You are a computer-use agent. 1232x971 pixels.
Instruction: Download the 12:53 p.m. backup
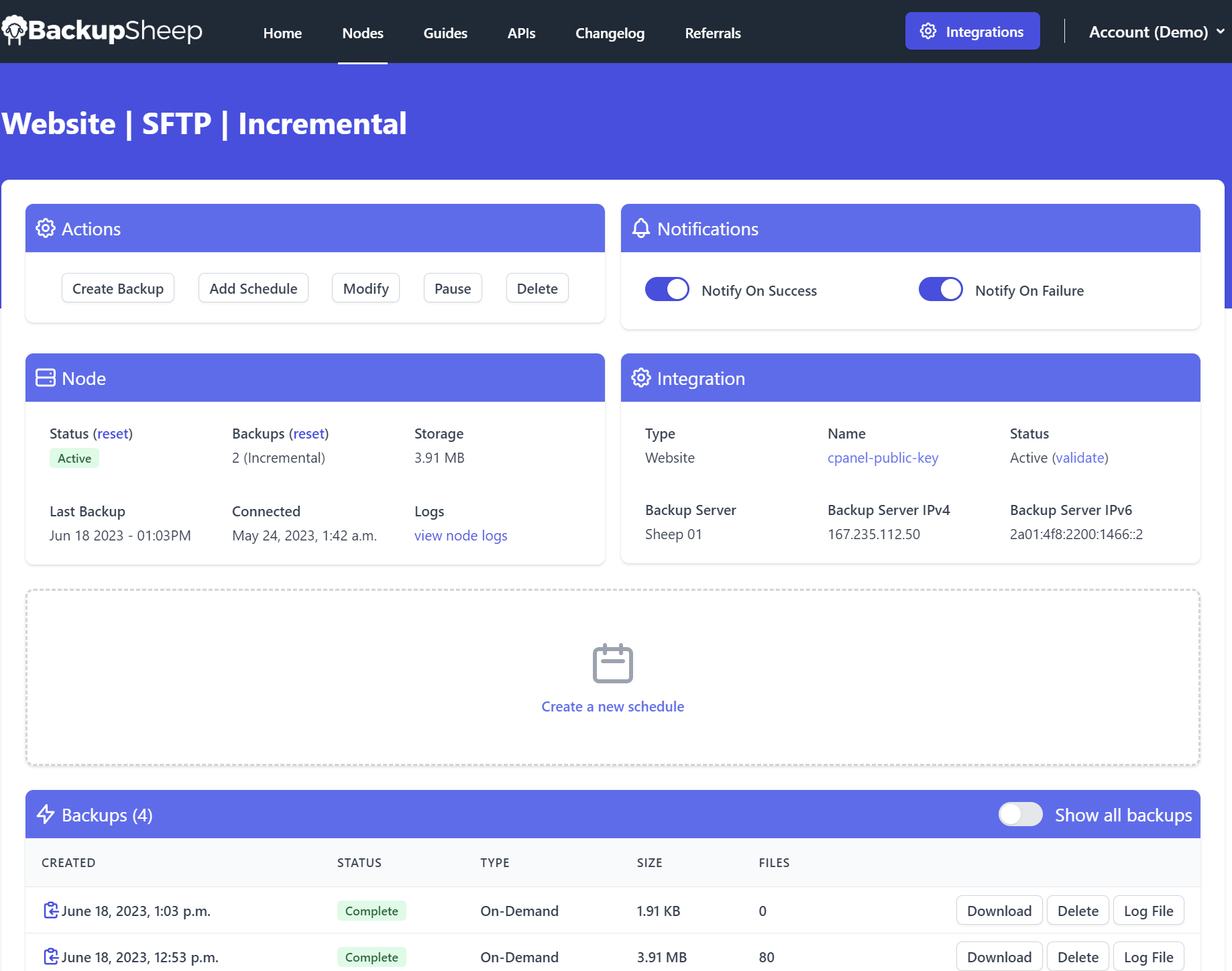tap(999, 956)
